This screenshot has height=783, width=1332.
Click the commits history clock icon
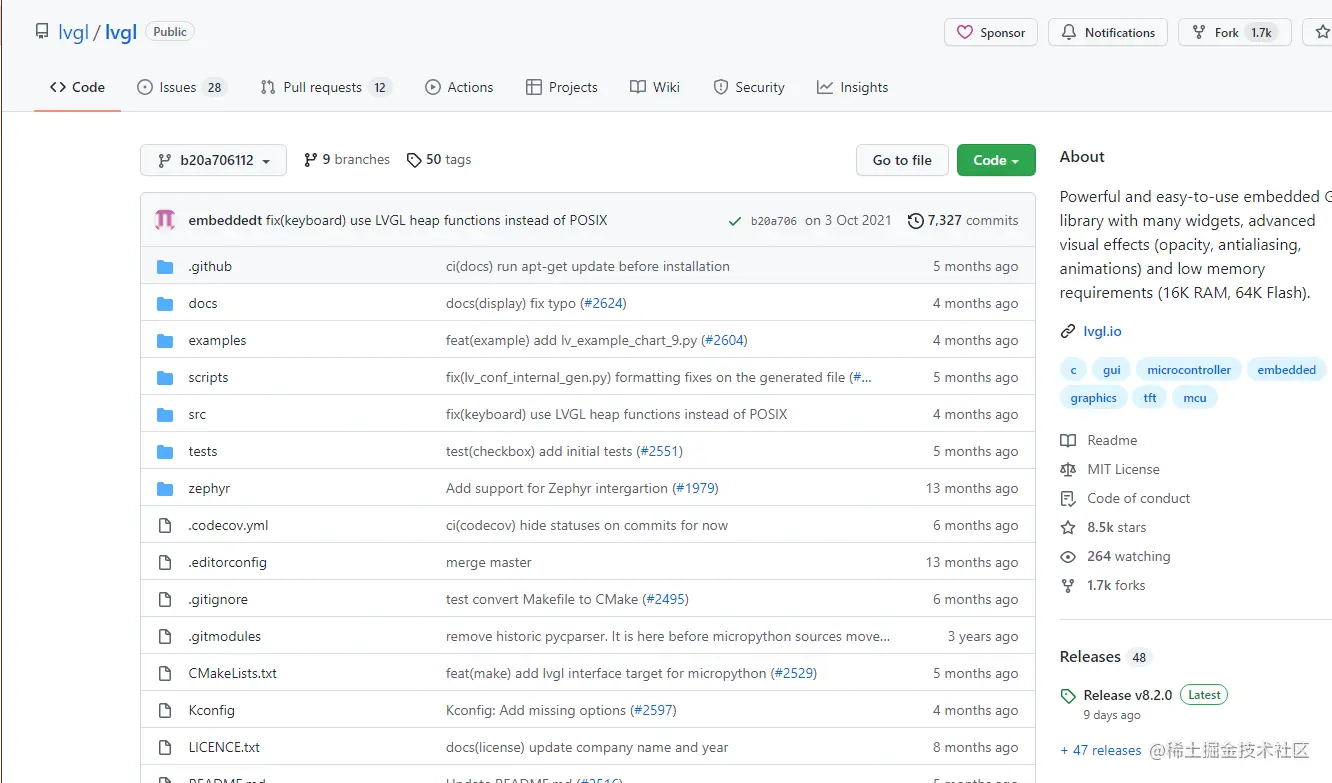[915, 221]
